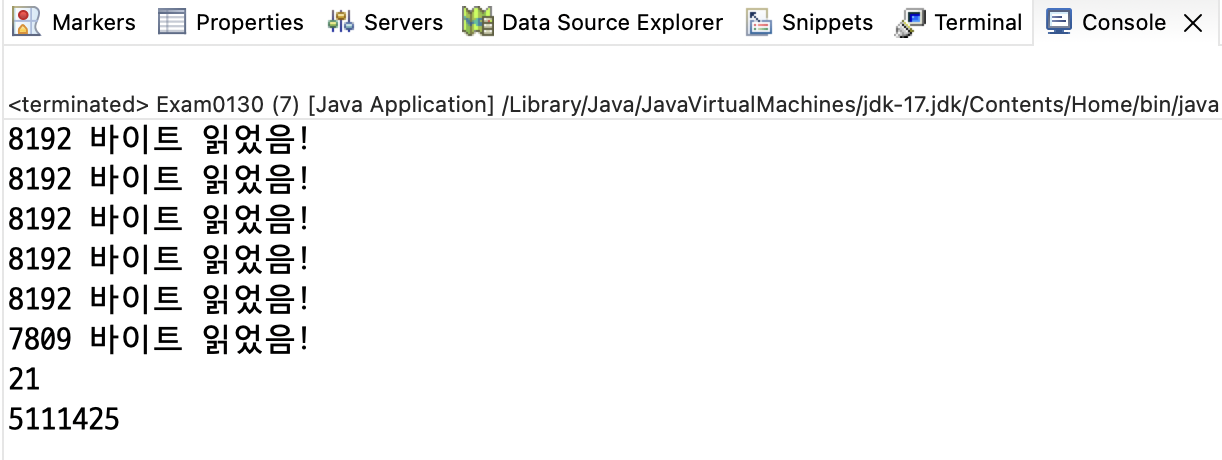The width and height of the screenshot is (1222, 460).
Task: Click the Snippets view icon
Action: (759, 21)
